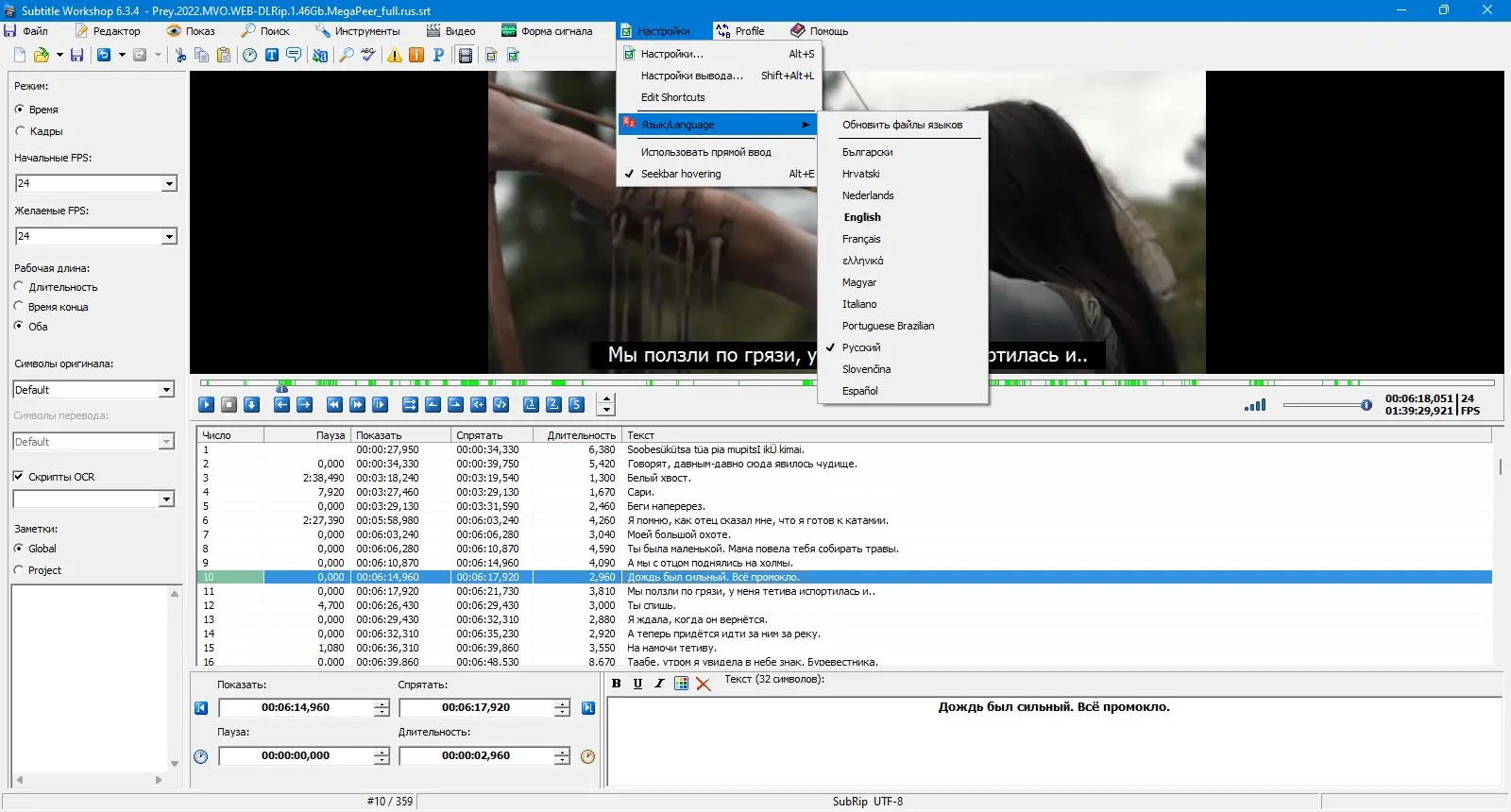Apply bold formatting to subtitle text
1511x812 pixels.
[617, 684]
